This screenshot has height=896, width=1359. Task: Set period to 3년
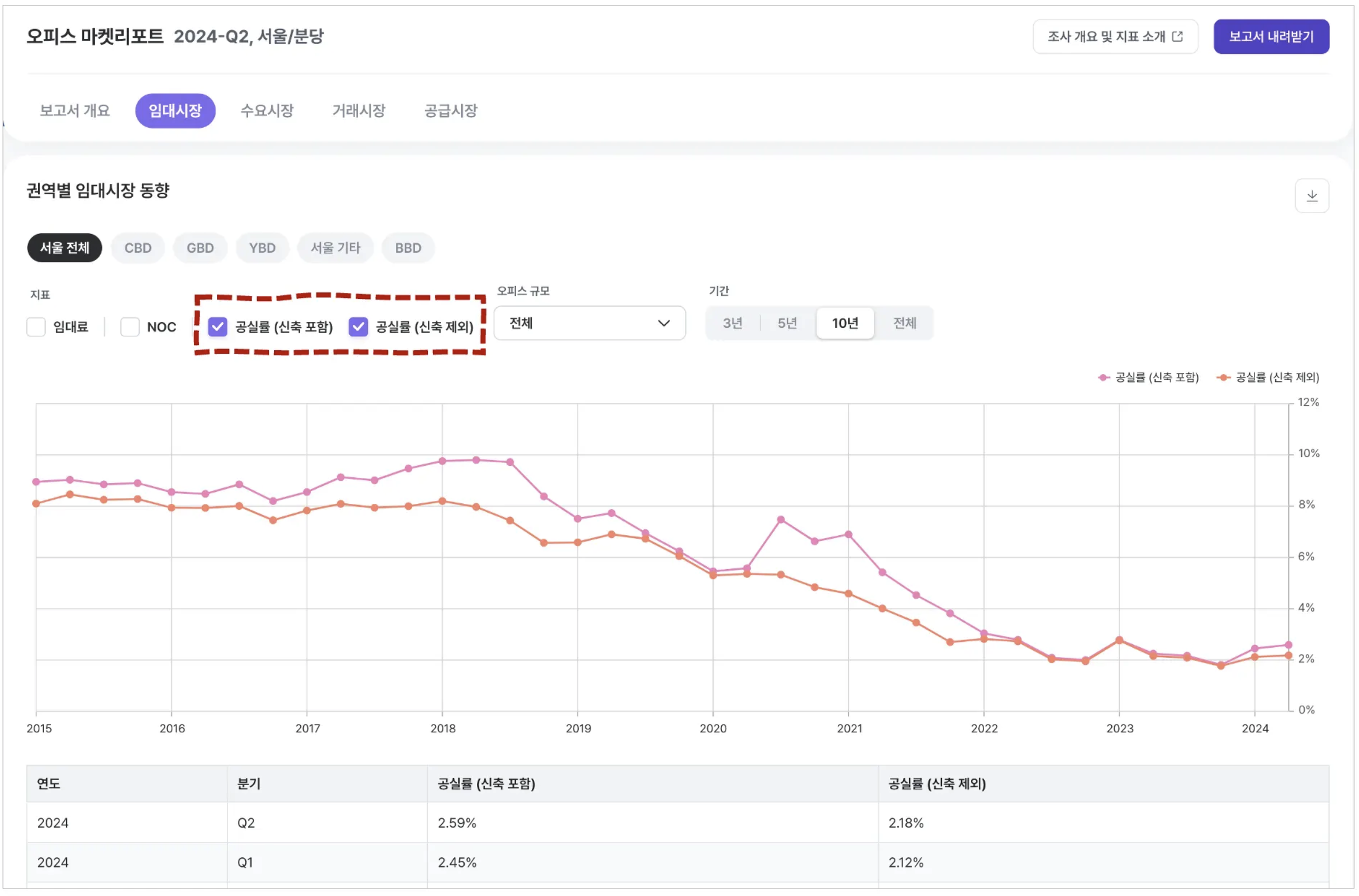click(x=732, y=323)
